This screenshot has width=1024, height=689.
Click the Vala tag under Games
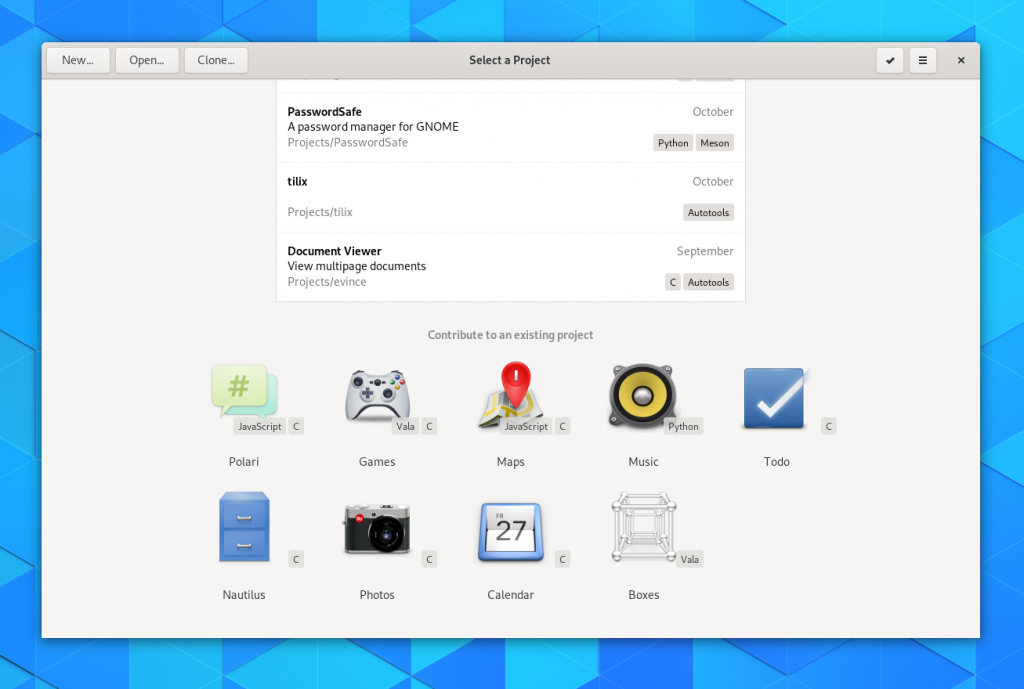(406, 426)
